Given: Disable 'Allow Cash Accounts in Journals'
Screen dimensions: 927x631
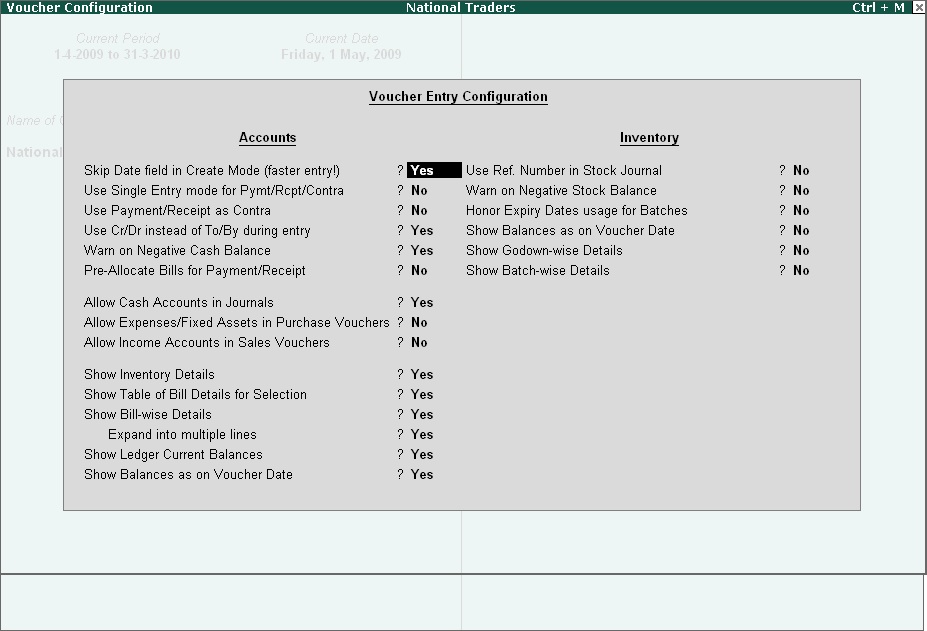Looking at the screenshot, I should 421,302.
